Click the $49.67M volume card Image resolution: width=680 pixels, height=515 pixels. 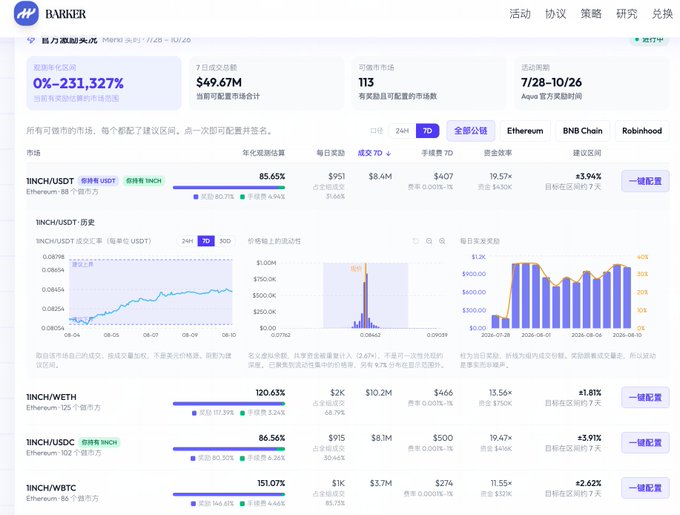click(266, 83)
